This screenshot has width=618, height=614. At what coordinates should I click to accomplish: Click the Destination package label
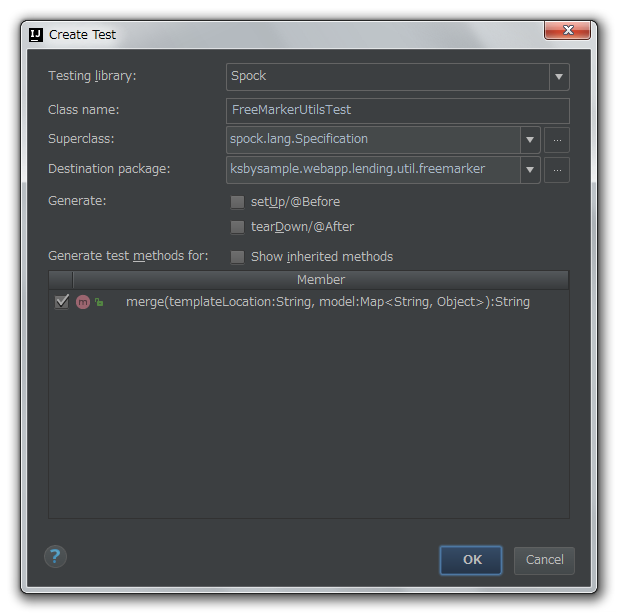(x=109, y=169)
